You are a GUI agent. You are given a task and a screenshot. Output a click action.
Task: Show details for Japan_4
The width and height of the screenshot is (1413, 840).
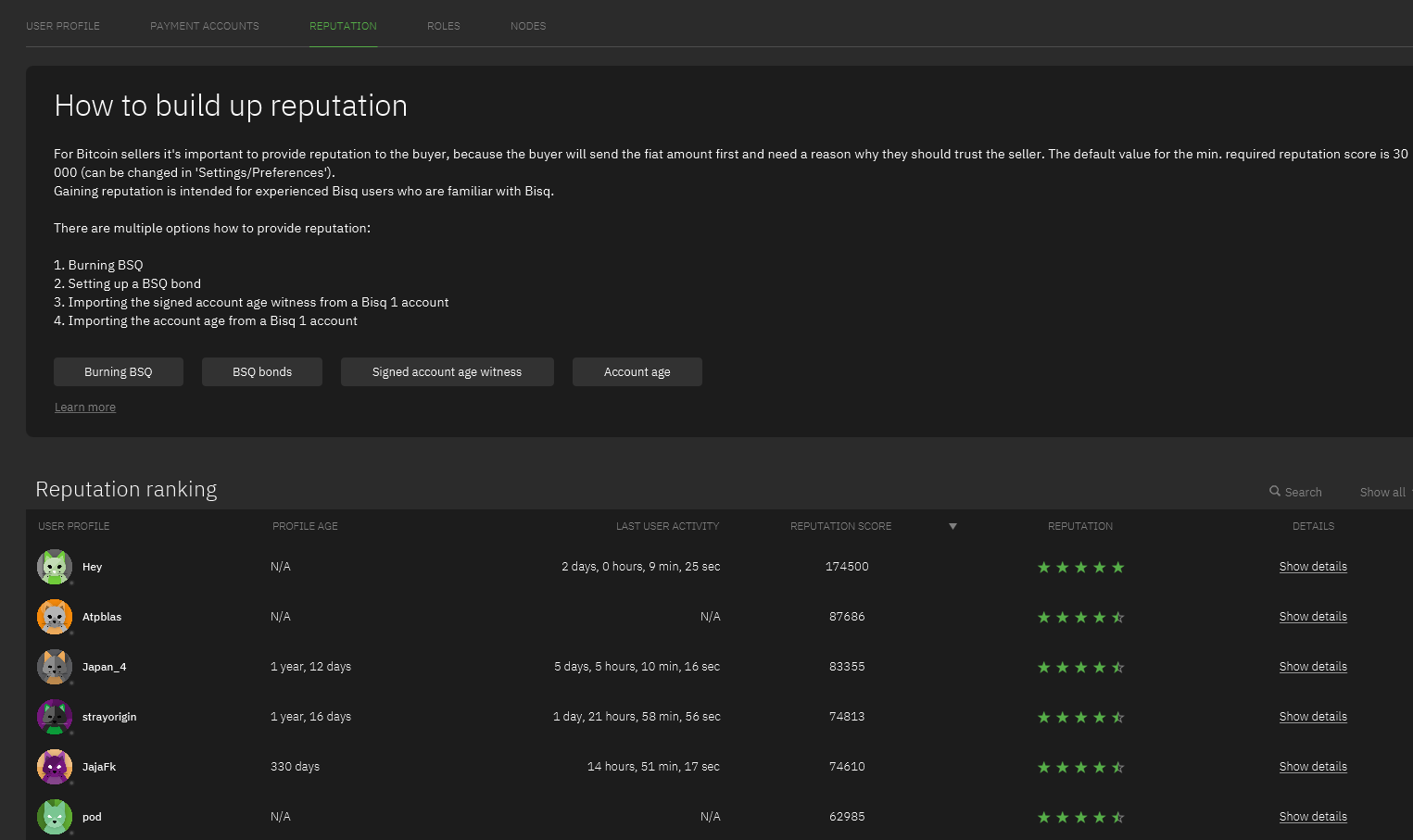(1313, 667)
